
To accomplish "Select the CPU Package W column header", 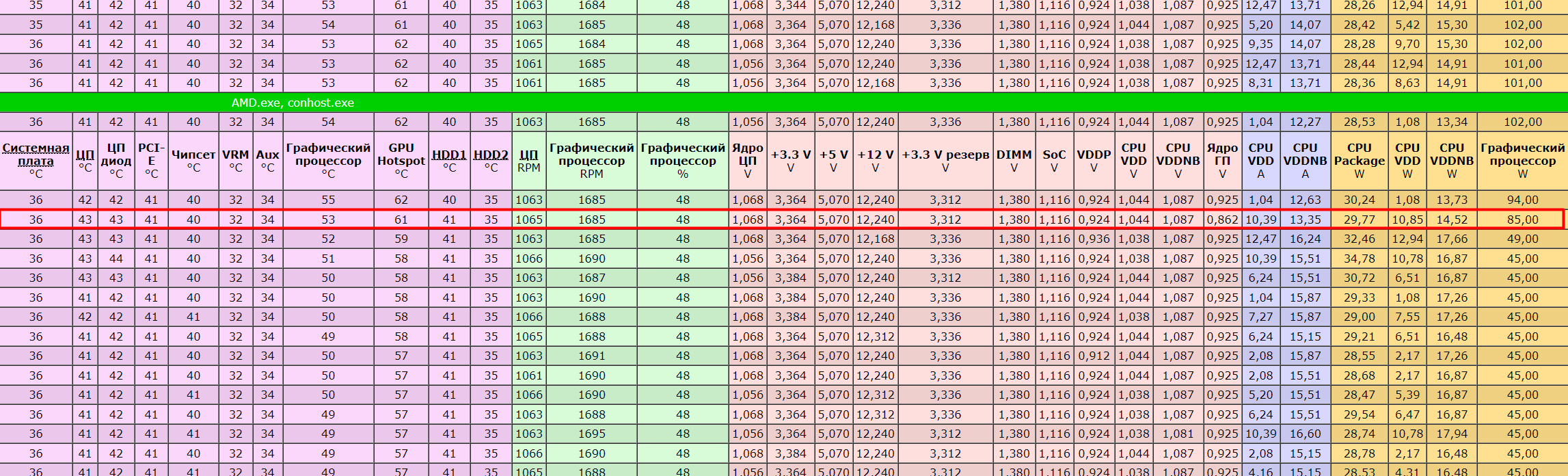I will (1359, 161).
